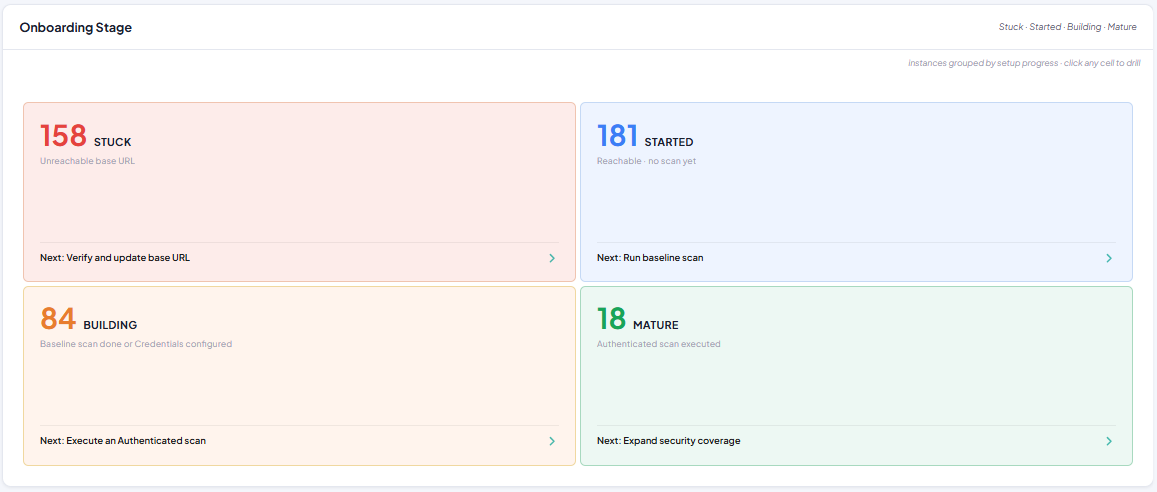The image size is (1157, 492).
Task: Click 'Reachable · no scan yet' description
Action: (x=646, y=161)
